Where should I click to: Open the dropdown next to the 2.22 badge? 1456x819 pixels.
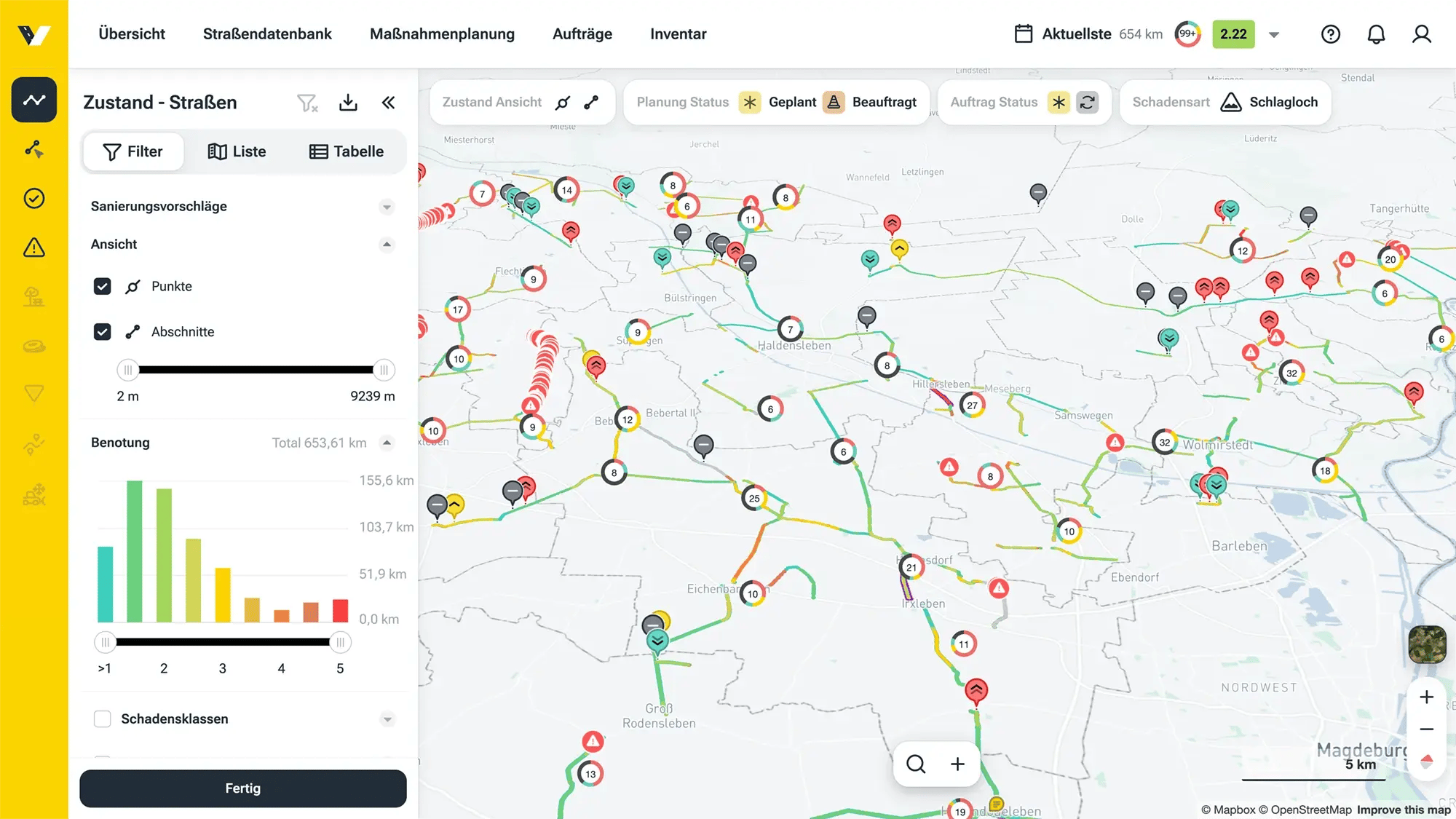coord(1274,33)
